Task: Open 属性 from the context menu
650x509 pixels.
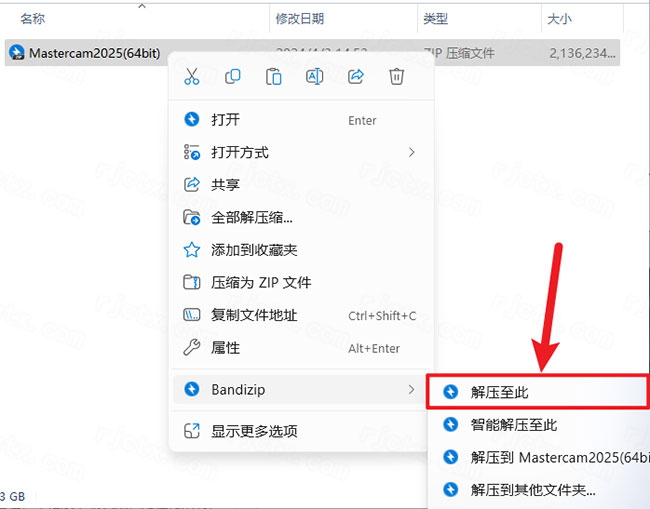Action: pyautogui.click(x=301, y=348)
